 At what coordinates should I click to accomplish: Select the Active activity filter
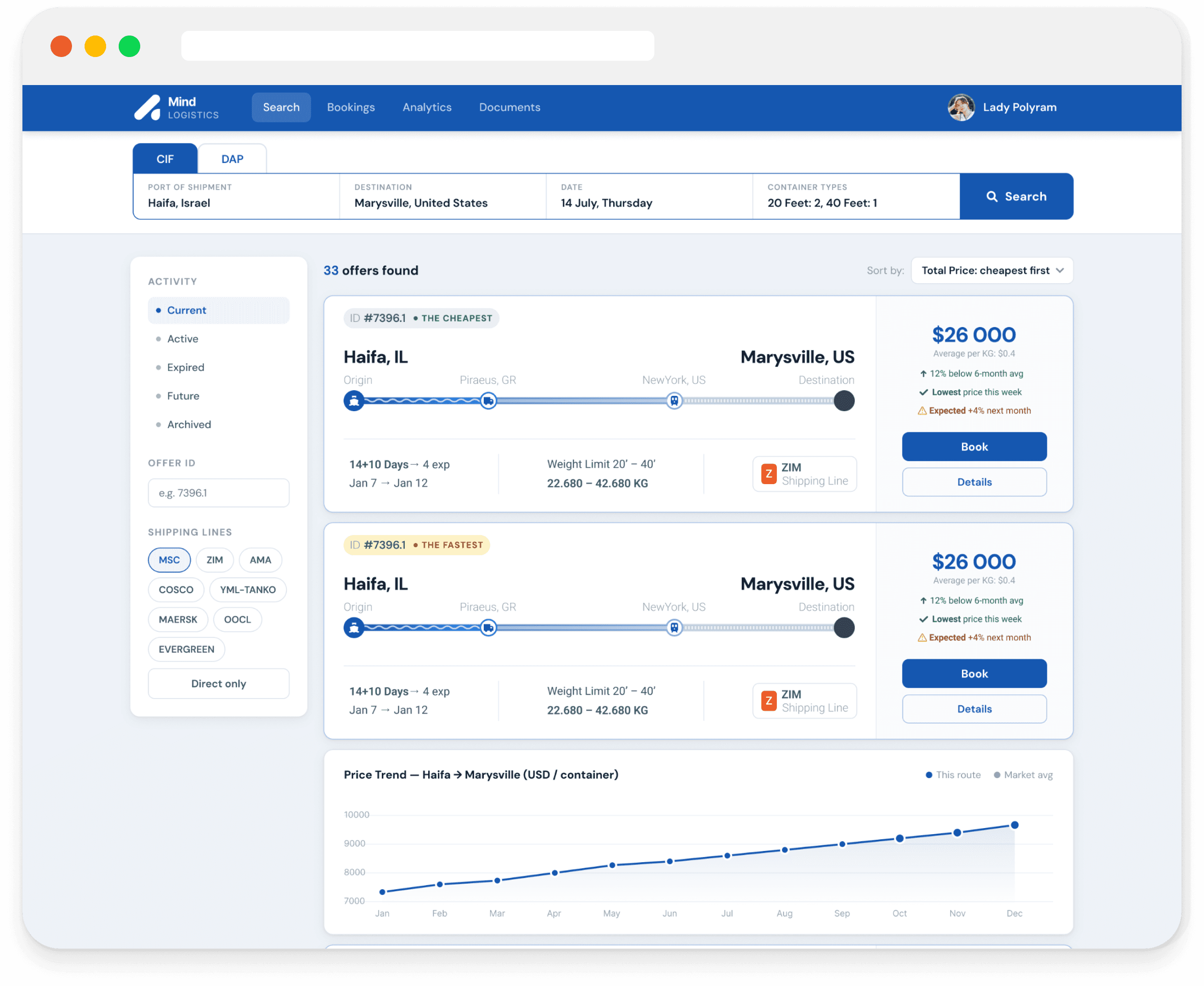182,339
